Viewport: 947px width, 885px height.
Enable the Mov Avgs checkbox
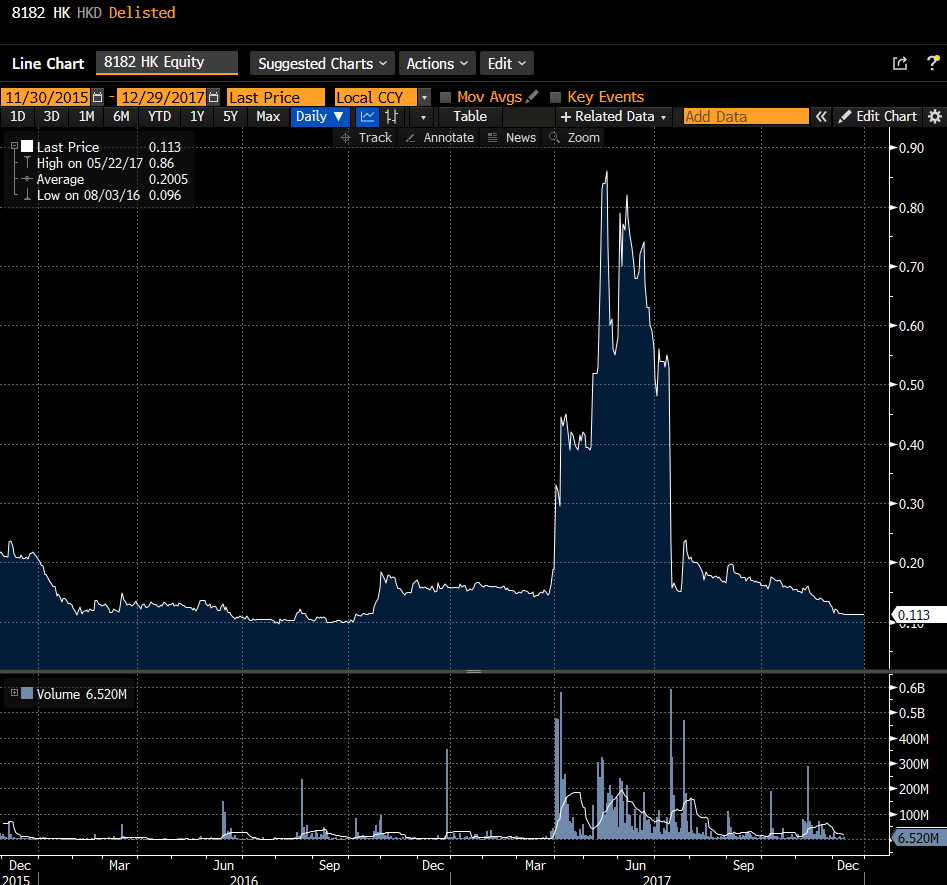point(446,97)
